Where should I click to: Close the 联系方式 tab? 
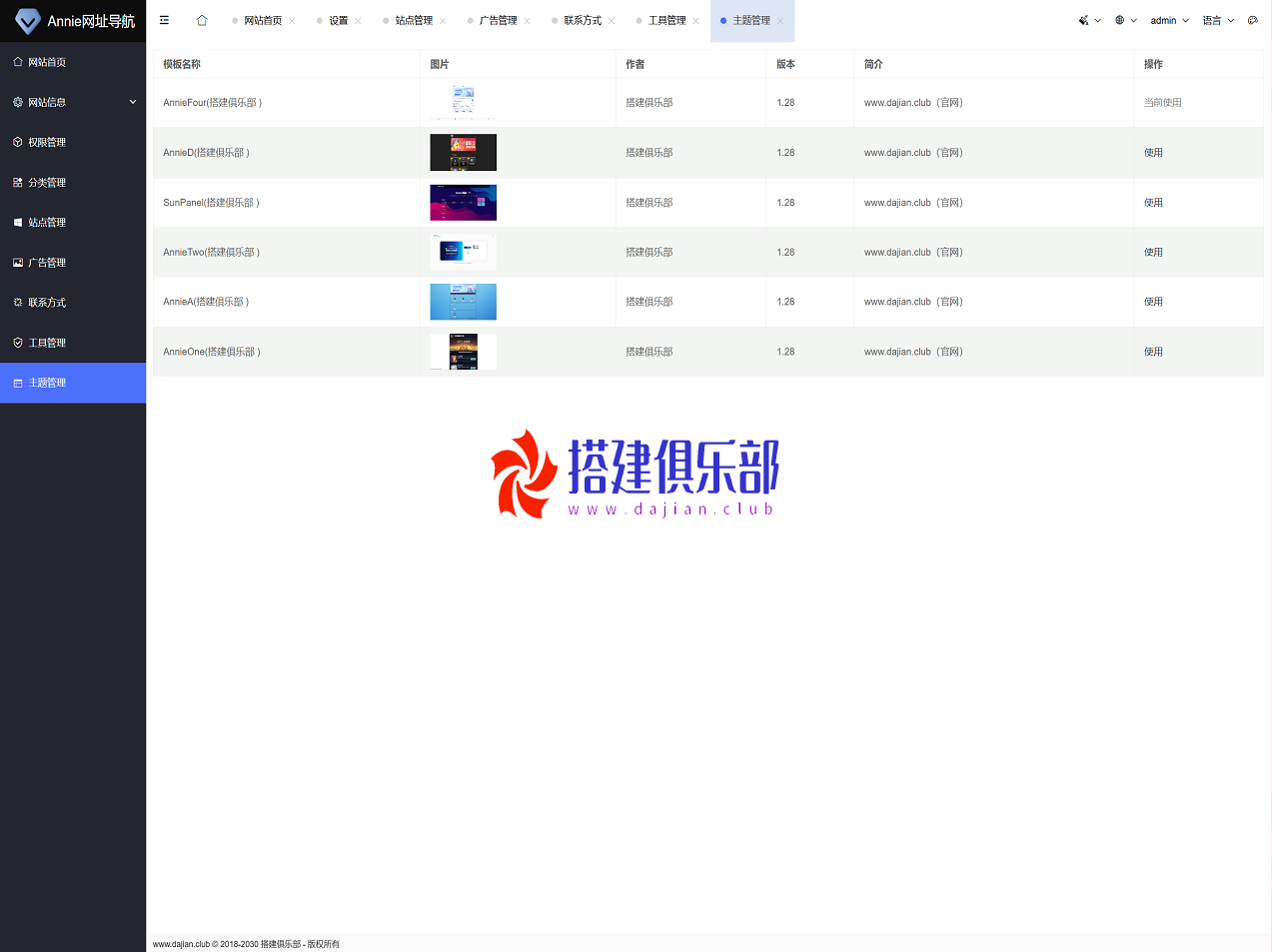tap(612, 21)
